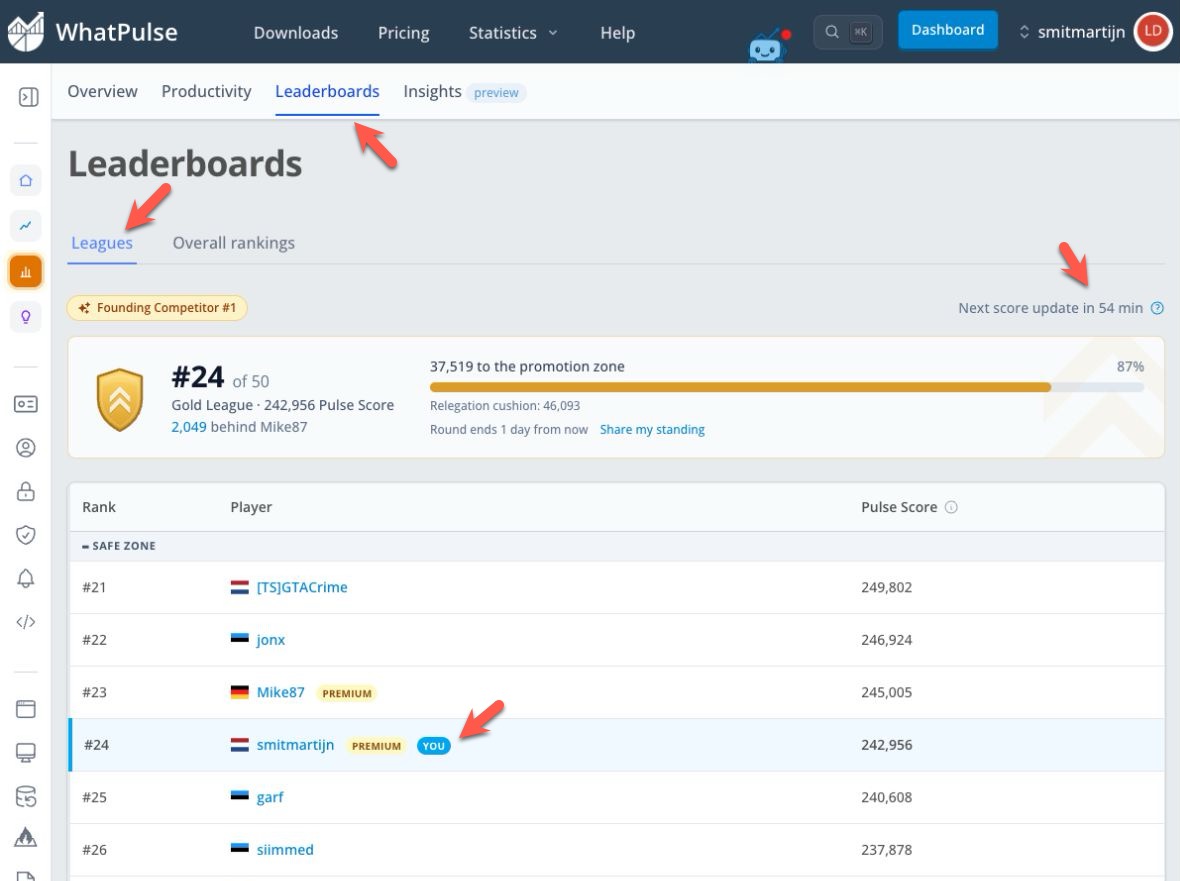Viewport: 1180px width, 881px height.
Task: Open siimmed player profile
Action: click(x=284, y=849)
